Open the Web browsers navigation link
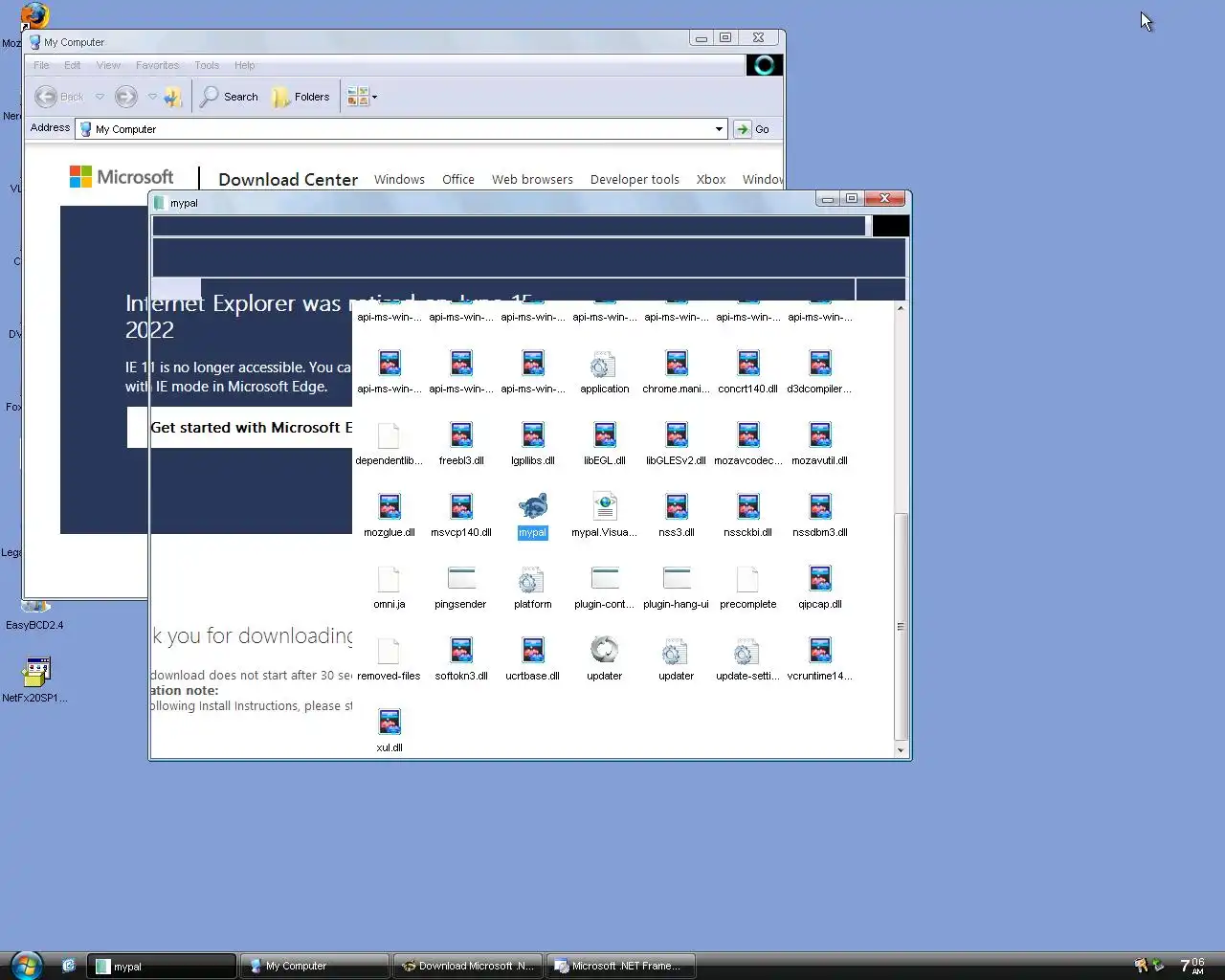The height and width of the screenshot is (980, 1225). tap(532, 179)
